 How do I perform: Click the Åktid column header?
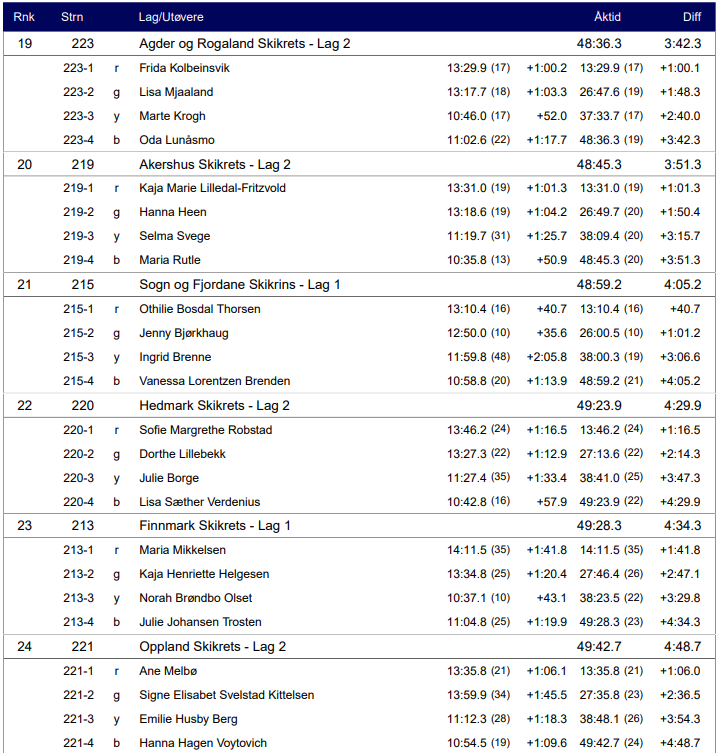coord(607,17)
